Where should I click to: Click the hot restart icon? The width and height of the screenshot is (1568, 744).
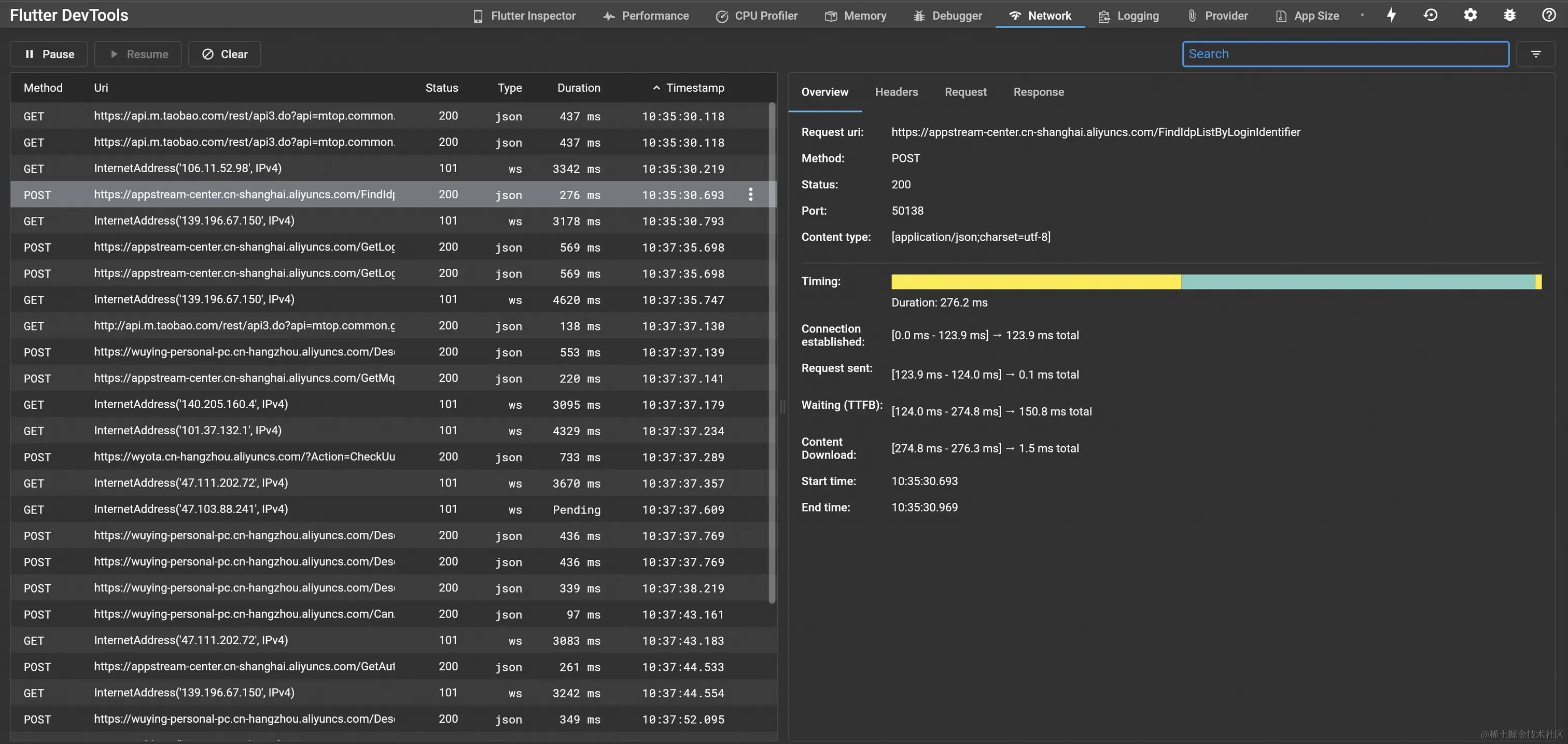pos(1431,15)
